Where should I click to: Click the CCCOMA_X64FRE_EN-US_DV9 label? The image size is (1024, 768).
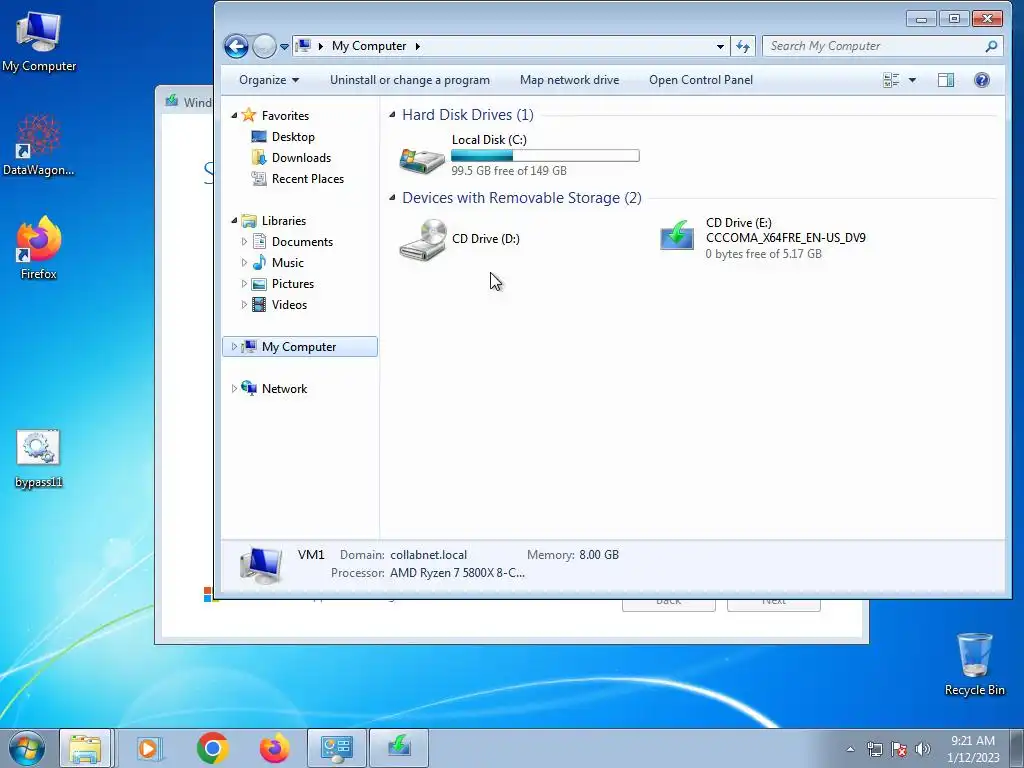pos(786,238)
